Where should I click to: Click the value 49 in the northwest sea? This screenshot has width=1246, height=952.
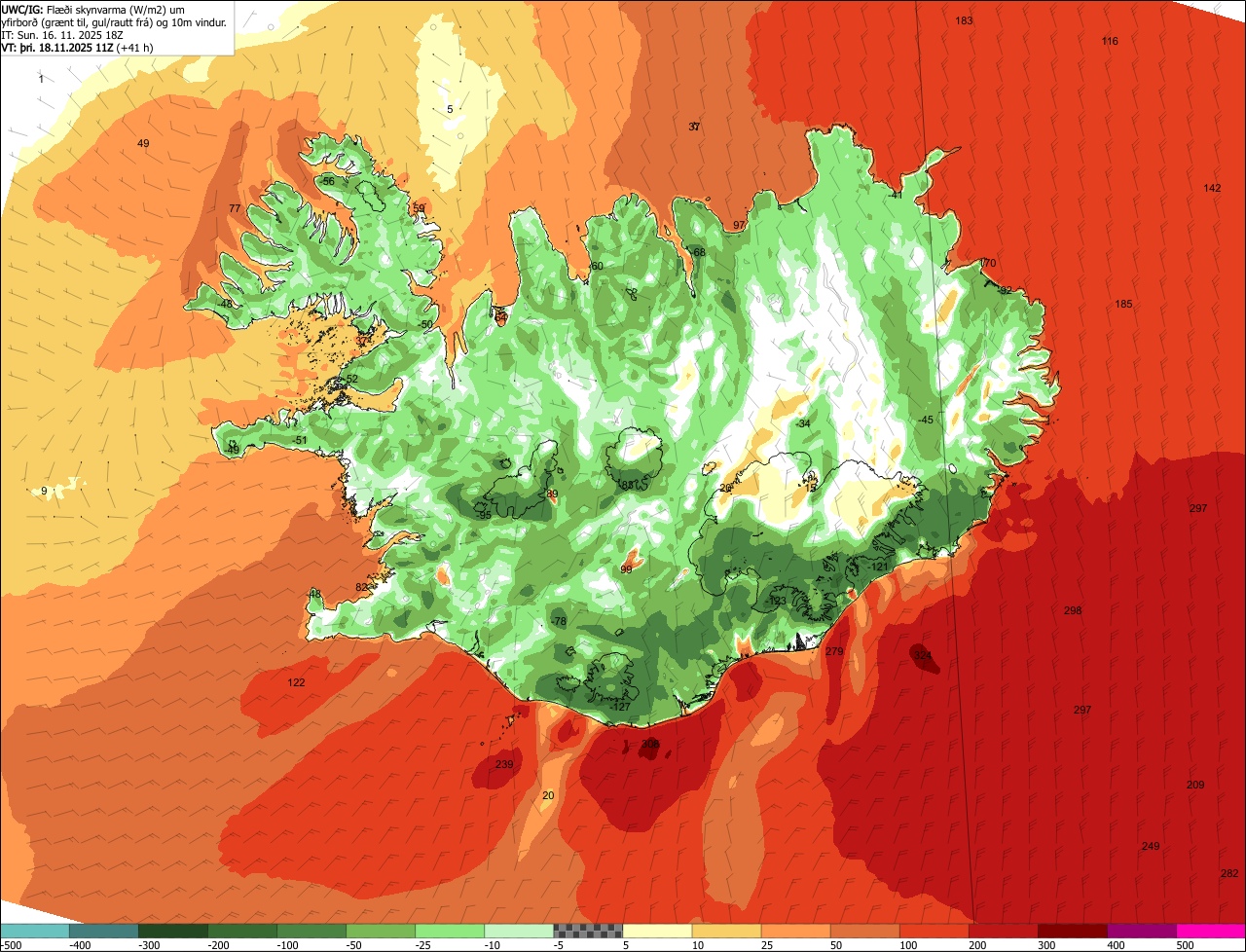(x=143, y=143)
